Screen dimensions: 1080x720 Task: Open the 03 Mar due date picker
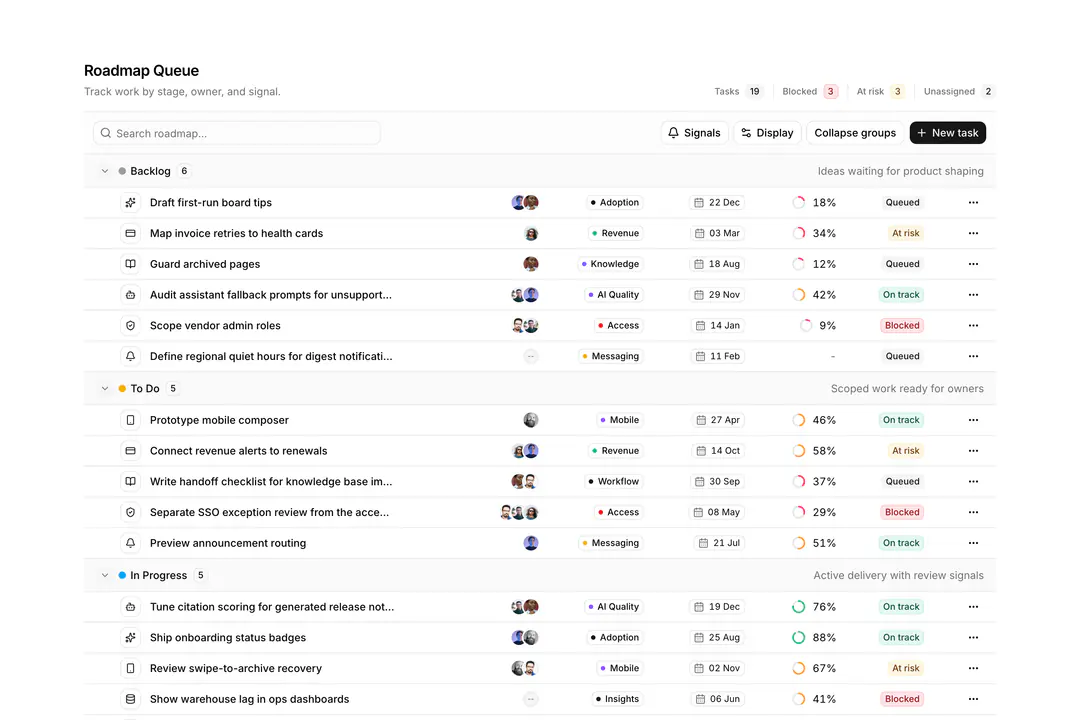[x=717, y=234]
